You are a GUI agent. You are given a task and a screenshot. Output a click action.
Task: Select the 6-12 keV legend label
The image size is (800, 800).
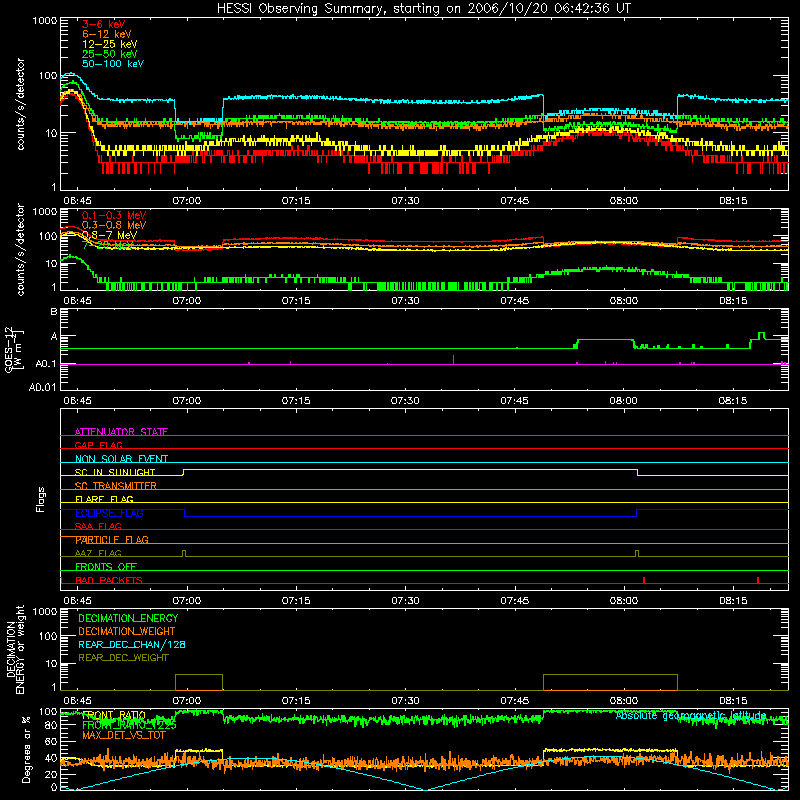click(x=107, y=34)
